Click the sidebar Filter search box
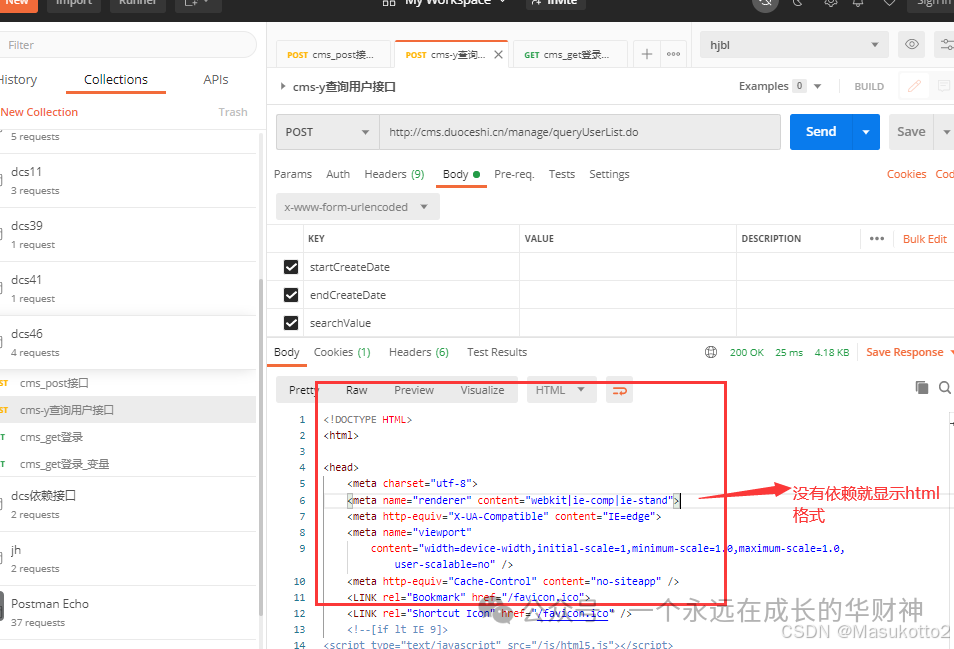Screen dimensions: 954x649 pos(128,45)
